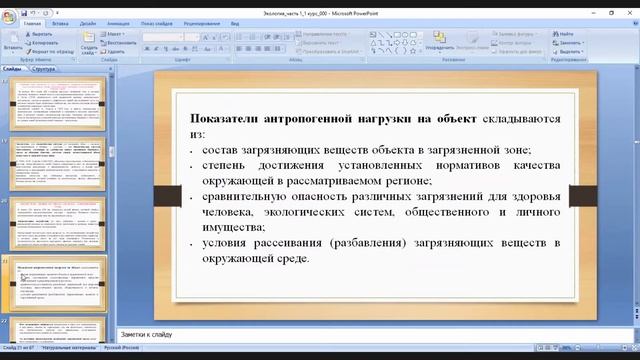Expand the shapes gallery More arrow
The width and height of the screenshot is (640, 360).
click(421, 51)
